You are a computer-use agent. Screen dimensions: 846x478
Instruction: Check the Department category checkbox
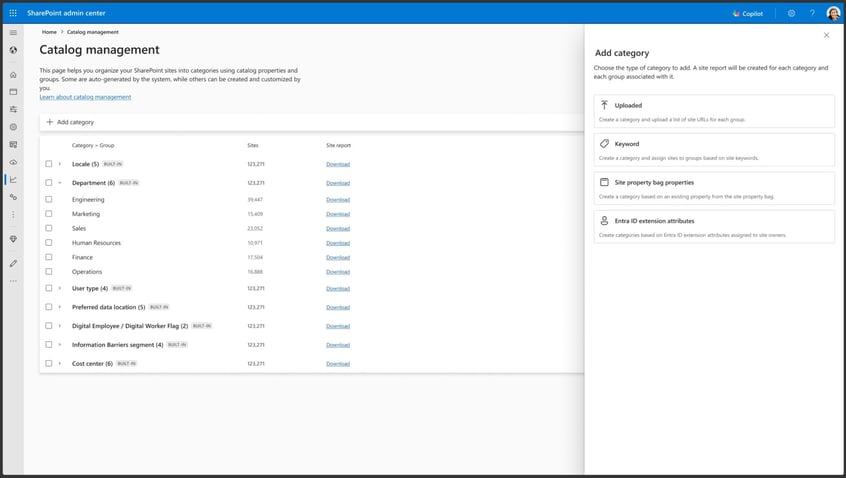click(49, 182)
